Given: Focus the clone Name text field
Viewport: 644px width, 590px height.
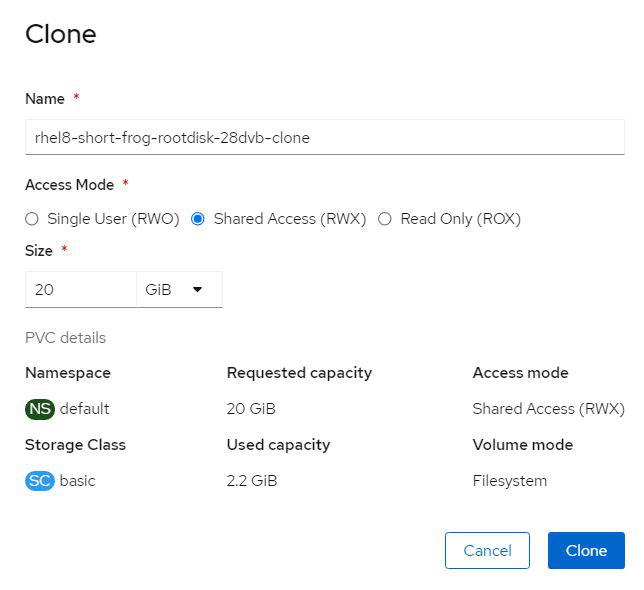Looking at the screenshot, I should [324, 138].
